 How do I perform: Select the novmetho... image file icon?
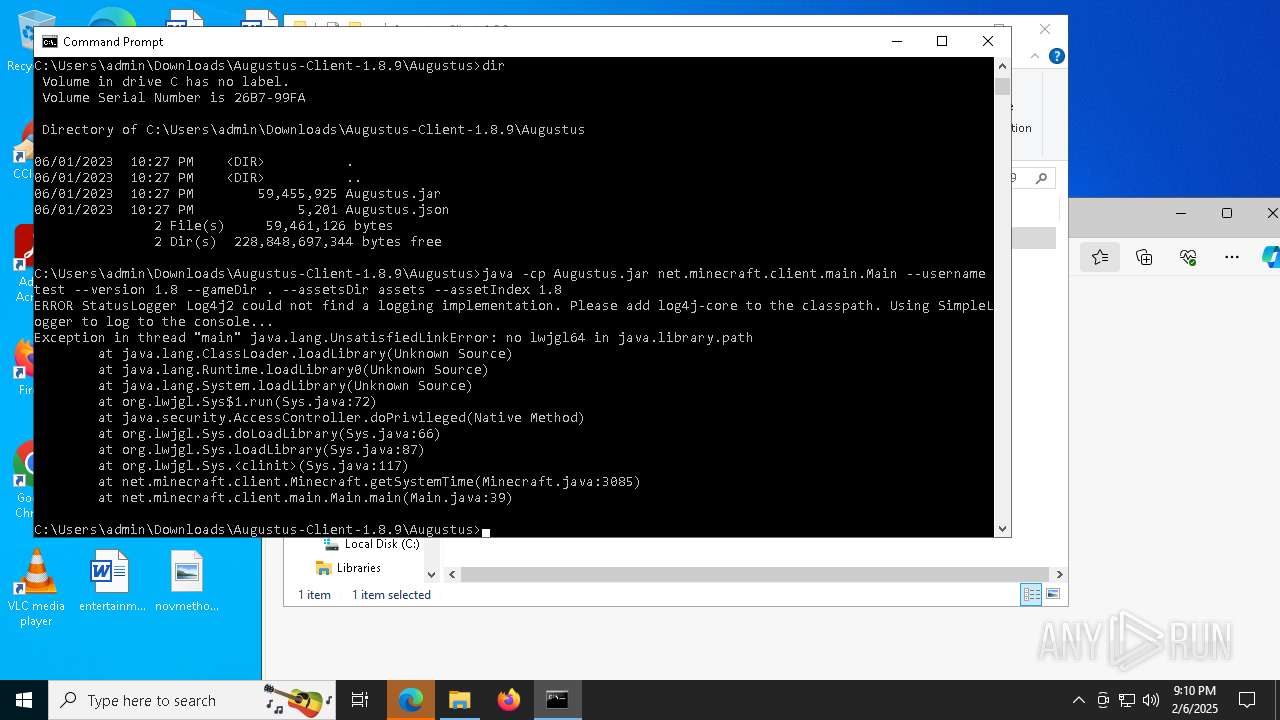[x=186, y=581]
